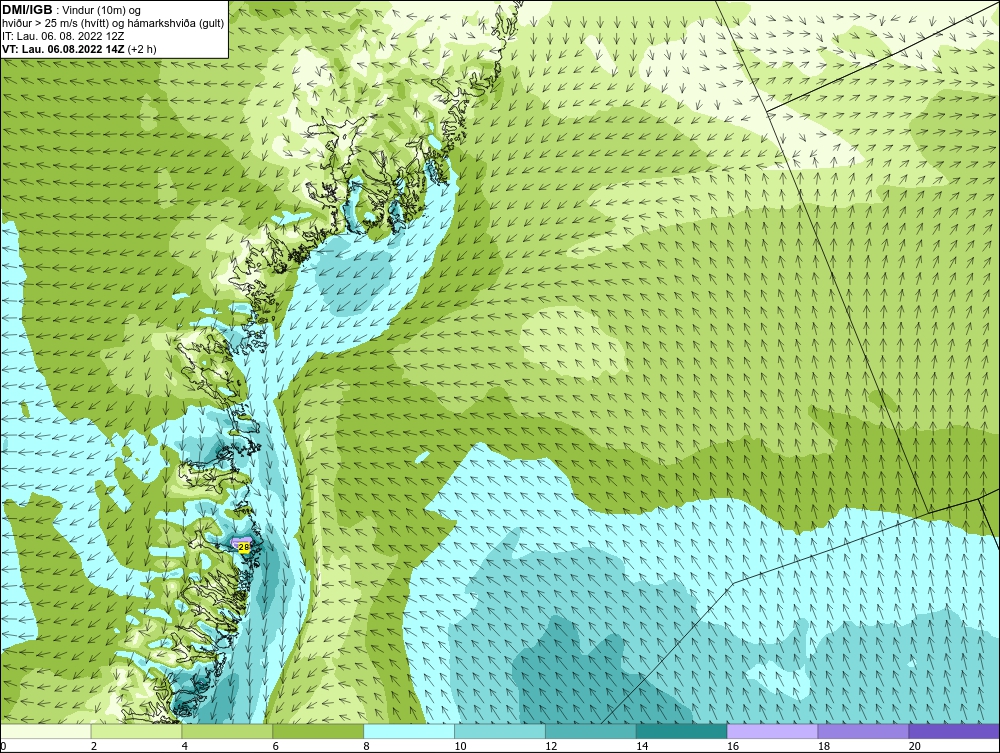Click the legend label 4
The width and height of the screenshot is (1000, 753).
184,746
